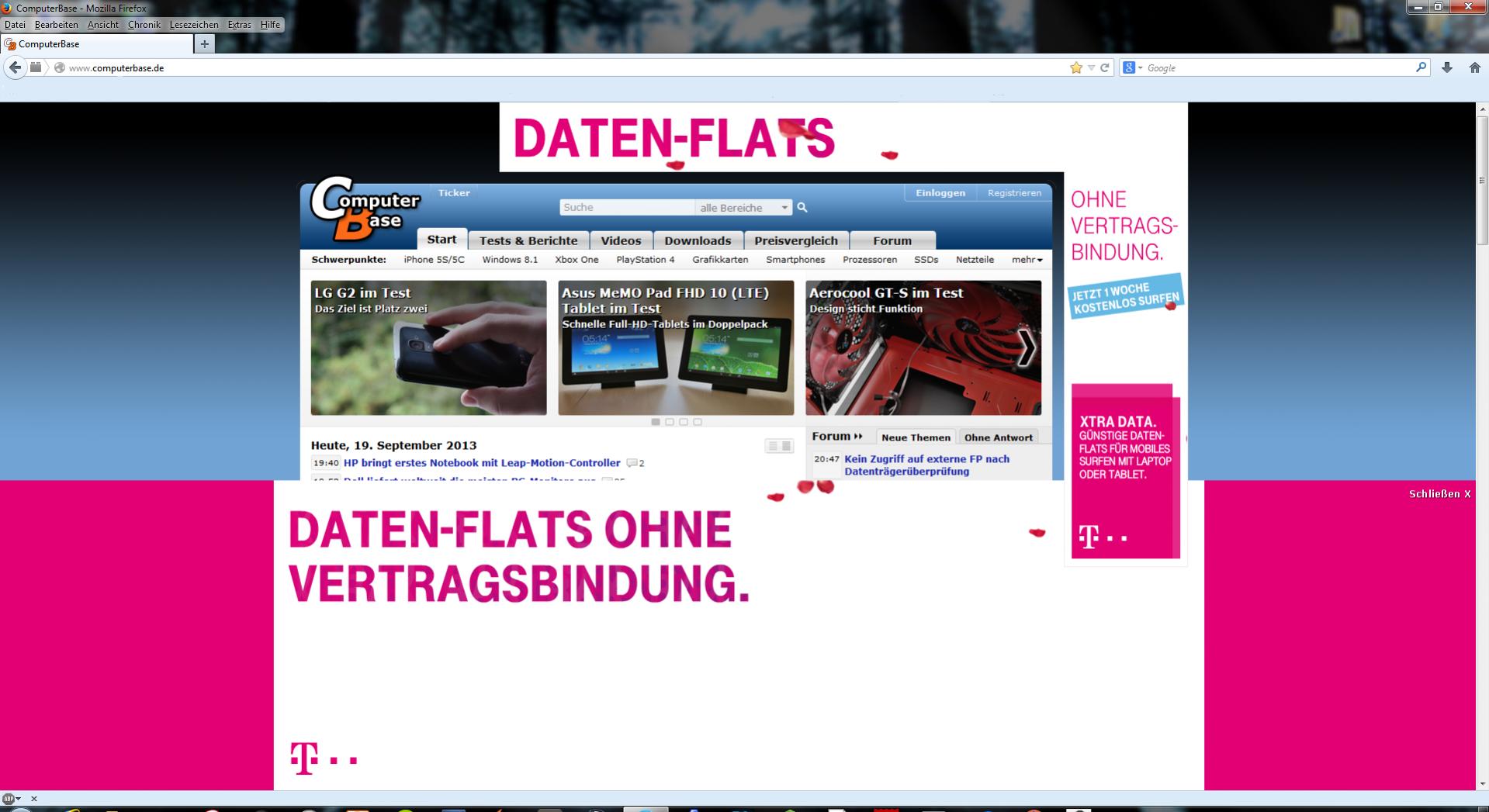1489x812 pixels.
Task: Focus the ComputerBase 'Suche' search field
Action: [627, 208]
